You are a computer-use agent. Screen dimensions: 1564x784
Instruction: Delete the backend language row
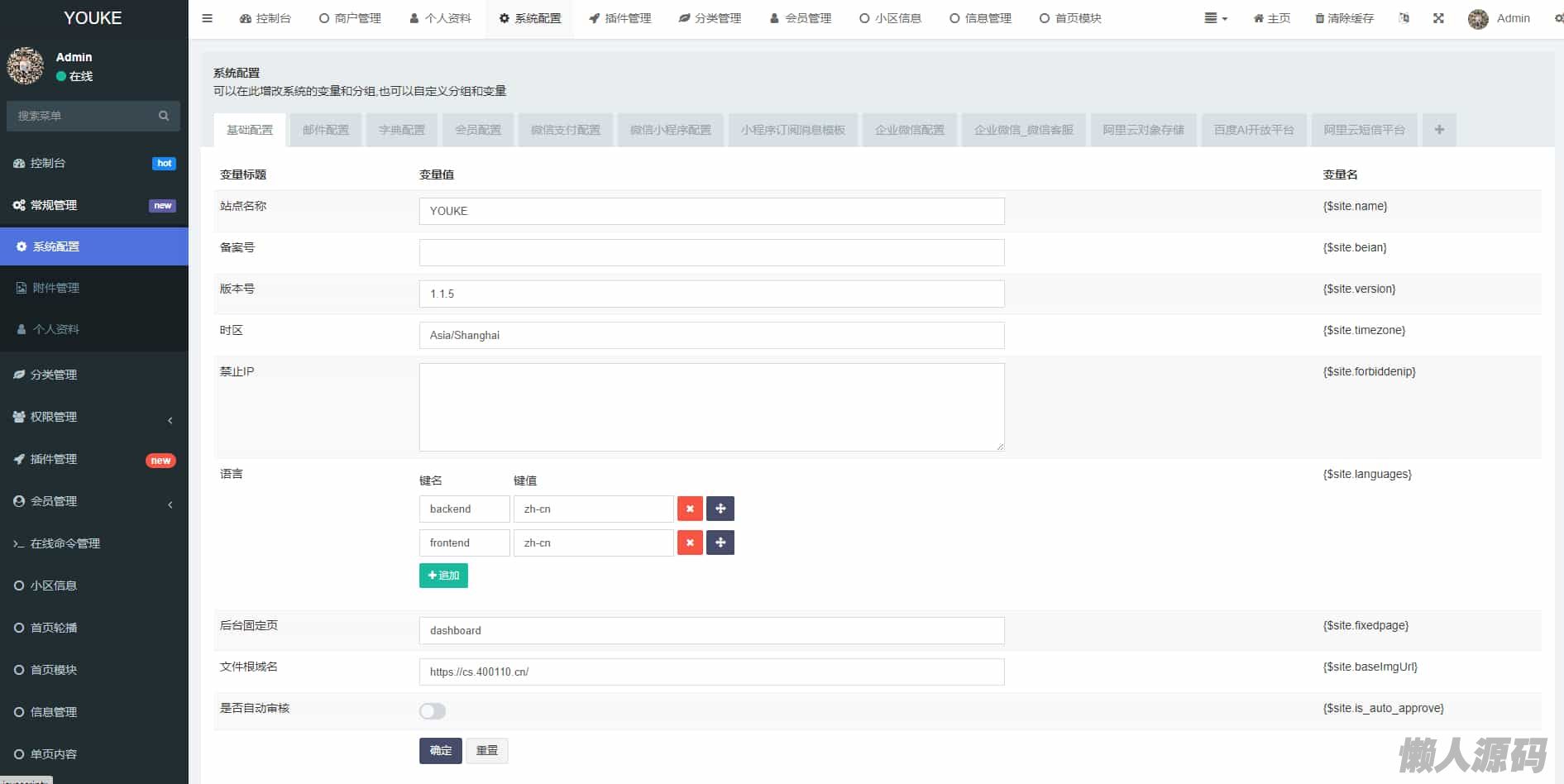(690, 509)
